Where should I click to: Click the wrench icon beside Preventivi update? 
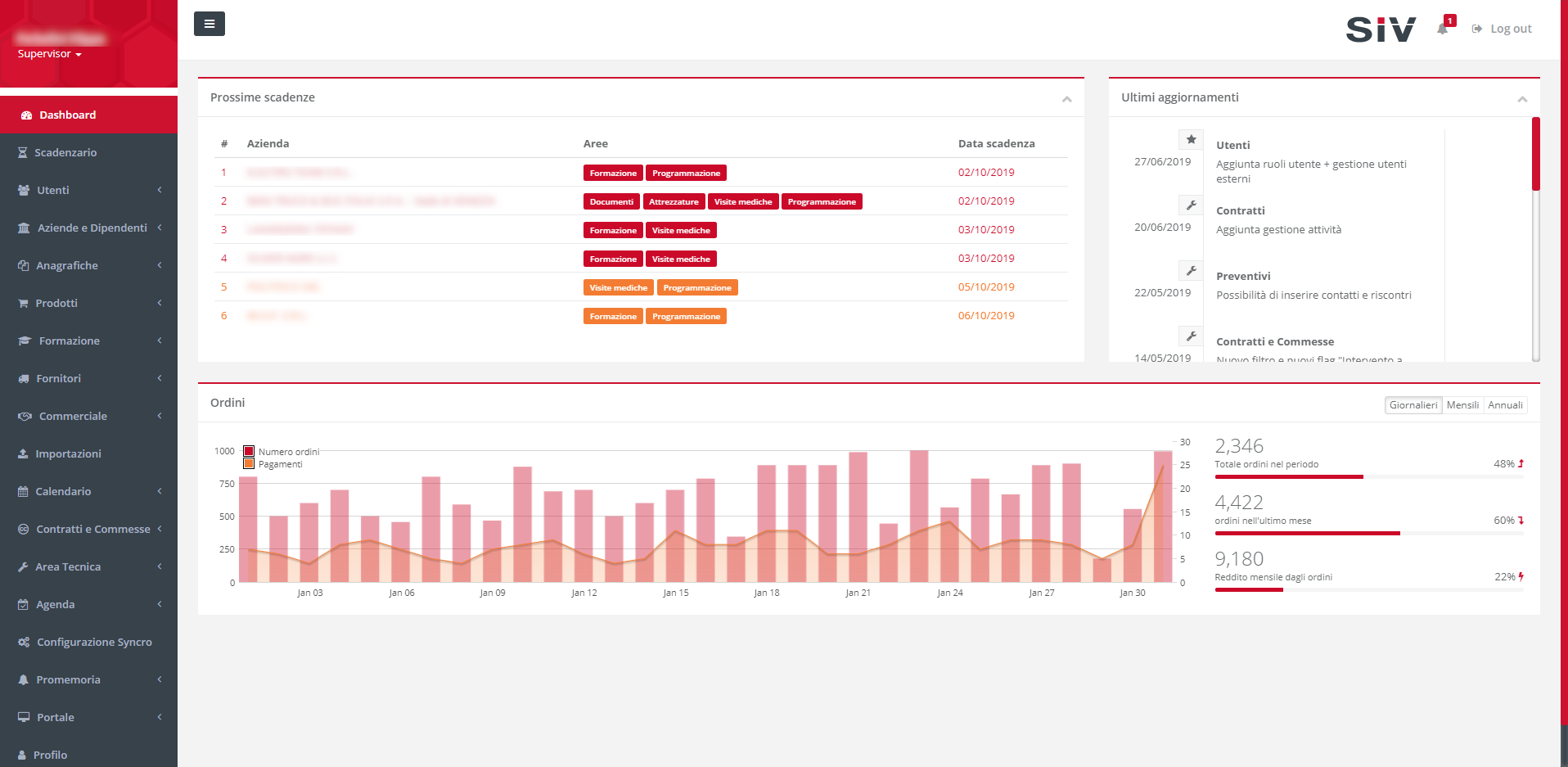[x=1191, y=271]
